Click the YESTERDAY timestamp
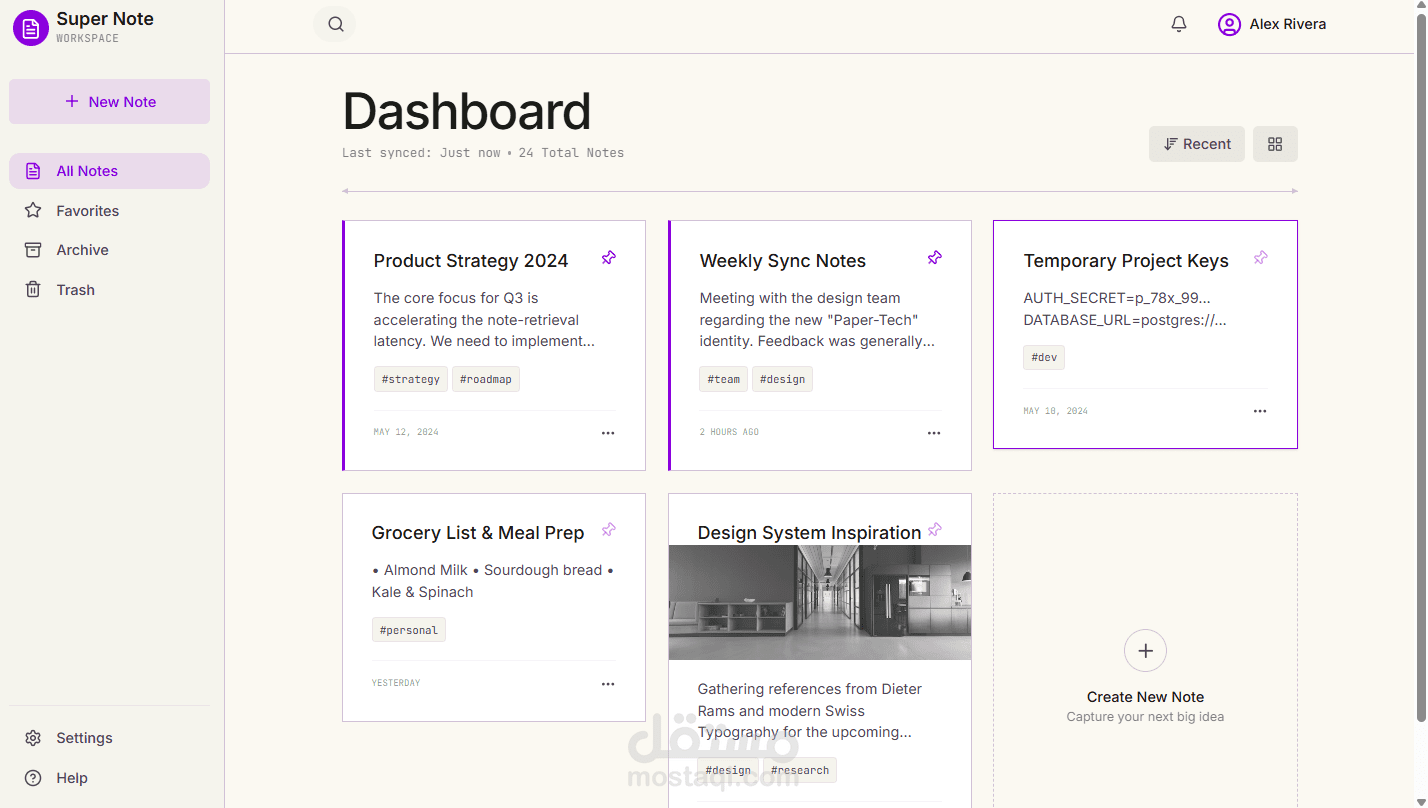The width and height of the screenshot is (1428, 808). tap(396, 683)
